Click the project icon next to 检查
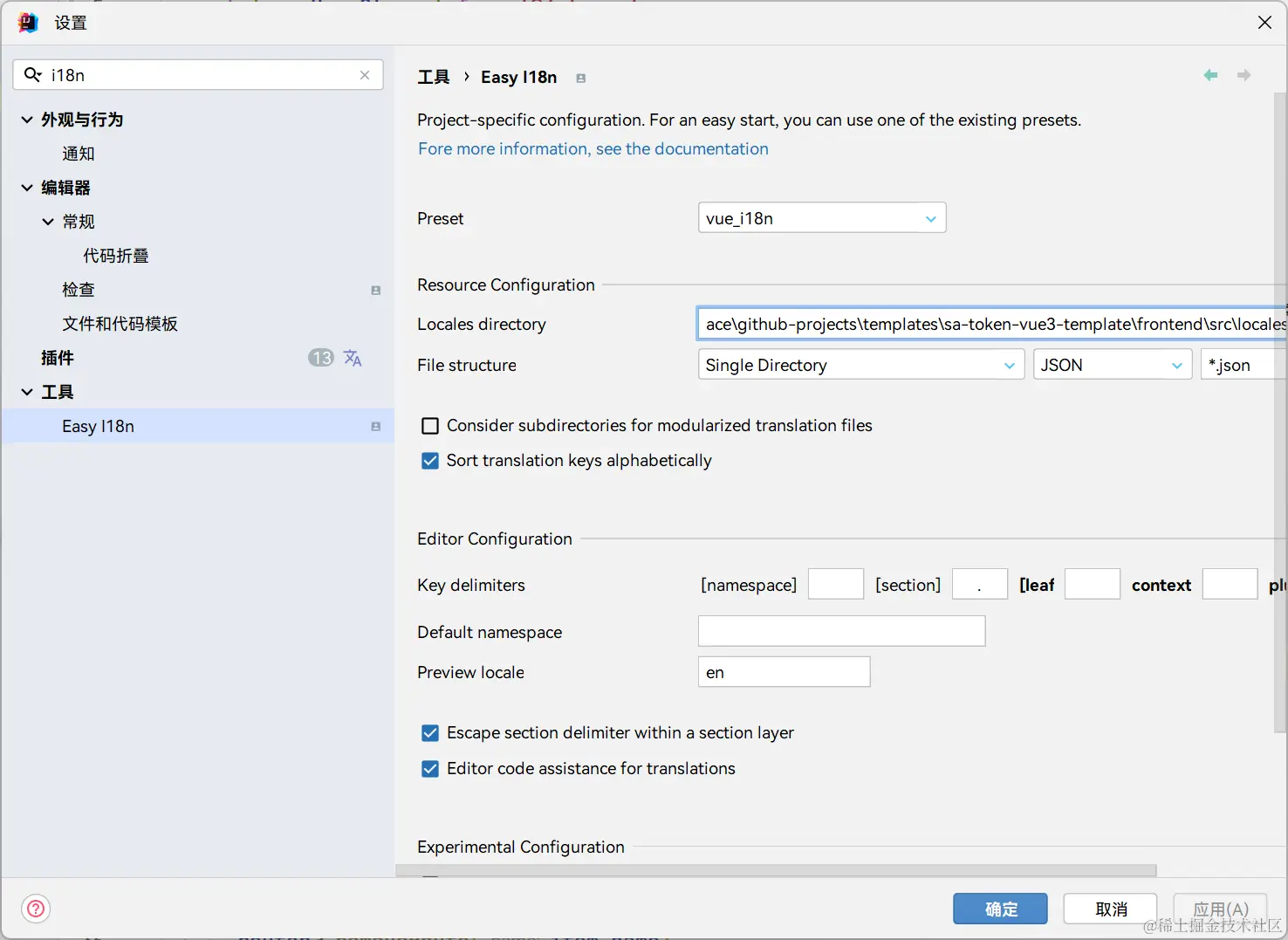 coord(376,291)
